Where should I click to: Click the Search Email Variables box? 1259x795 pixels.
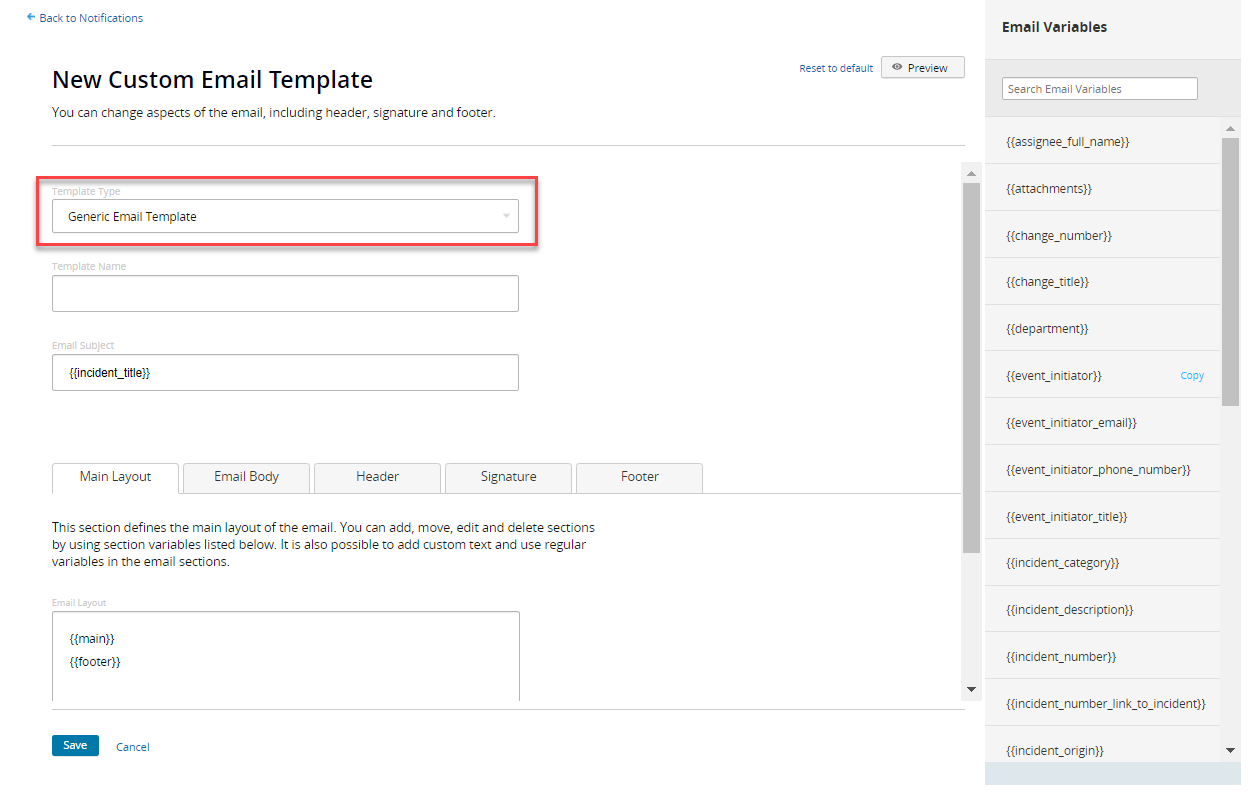click(x=1099, y=88)
